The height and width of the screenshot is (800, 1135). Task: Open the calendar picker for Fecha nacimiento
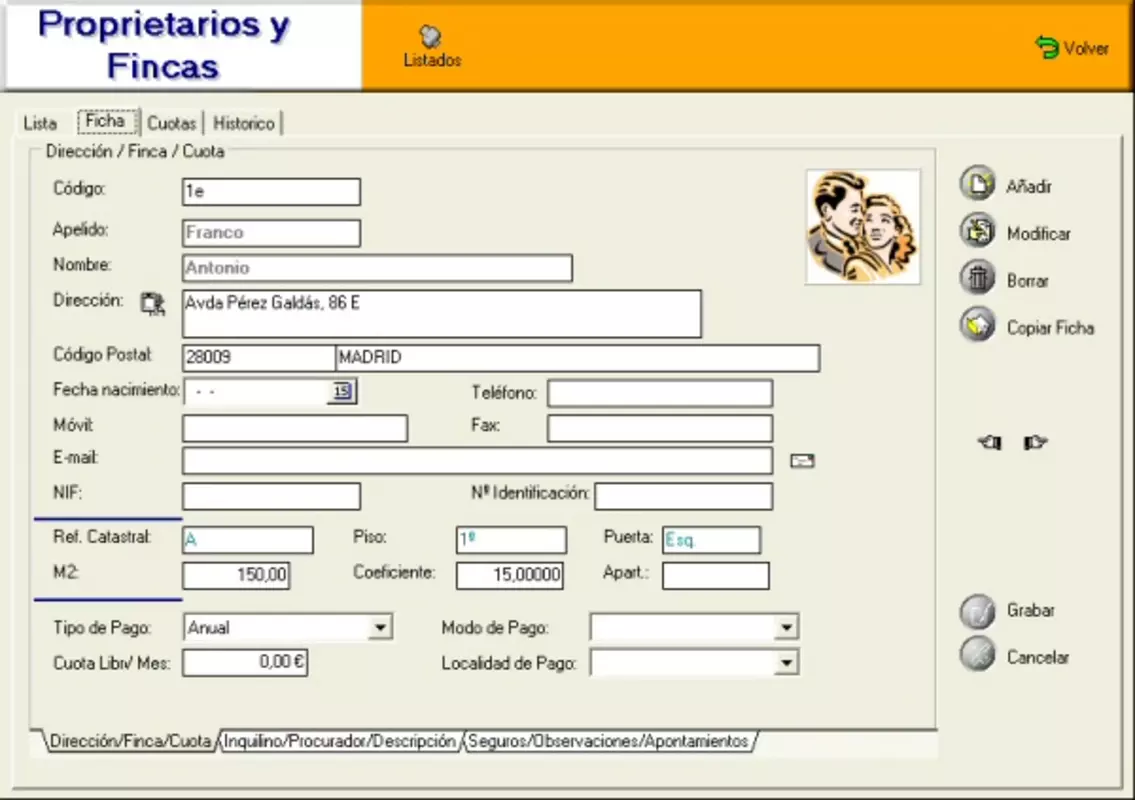click(x=342, y=392)
